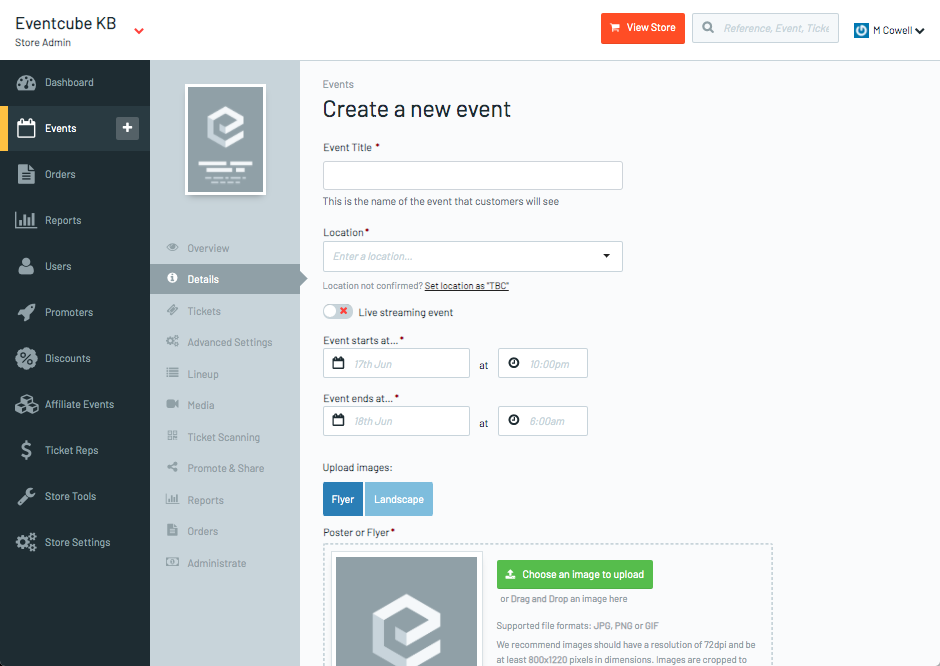Open the M Cowell account menu
The image size is (940, 666).
tap(888, 30)
